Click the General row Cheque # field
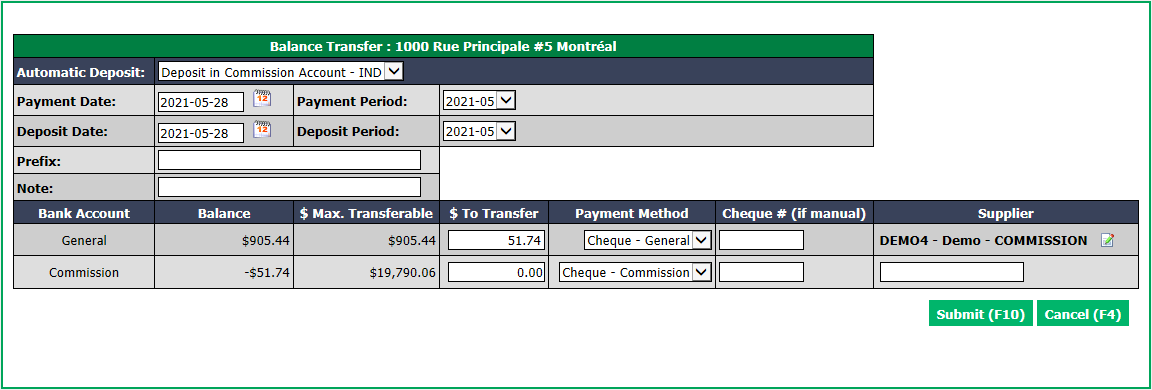The width and height of the screenshot is (1152, 390). [761, 240]
